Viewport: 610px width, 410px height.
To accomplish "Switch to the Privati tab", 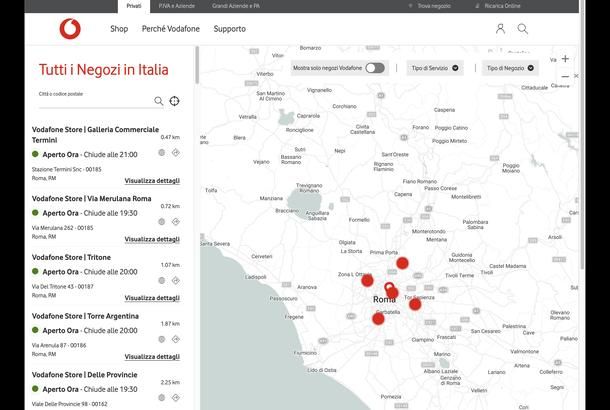I will pos(134,6).
